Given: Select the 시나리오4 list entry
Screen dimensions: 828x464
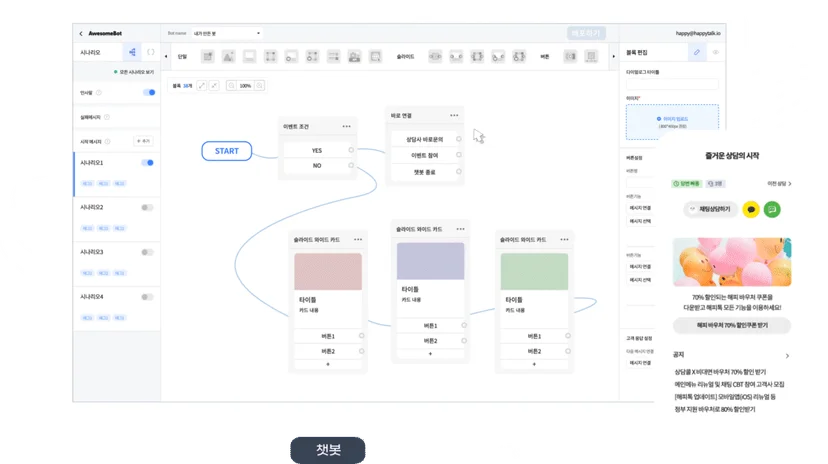Looking at the screenshot, I should tap(117, 309).
